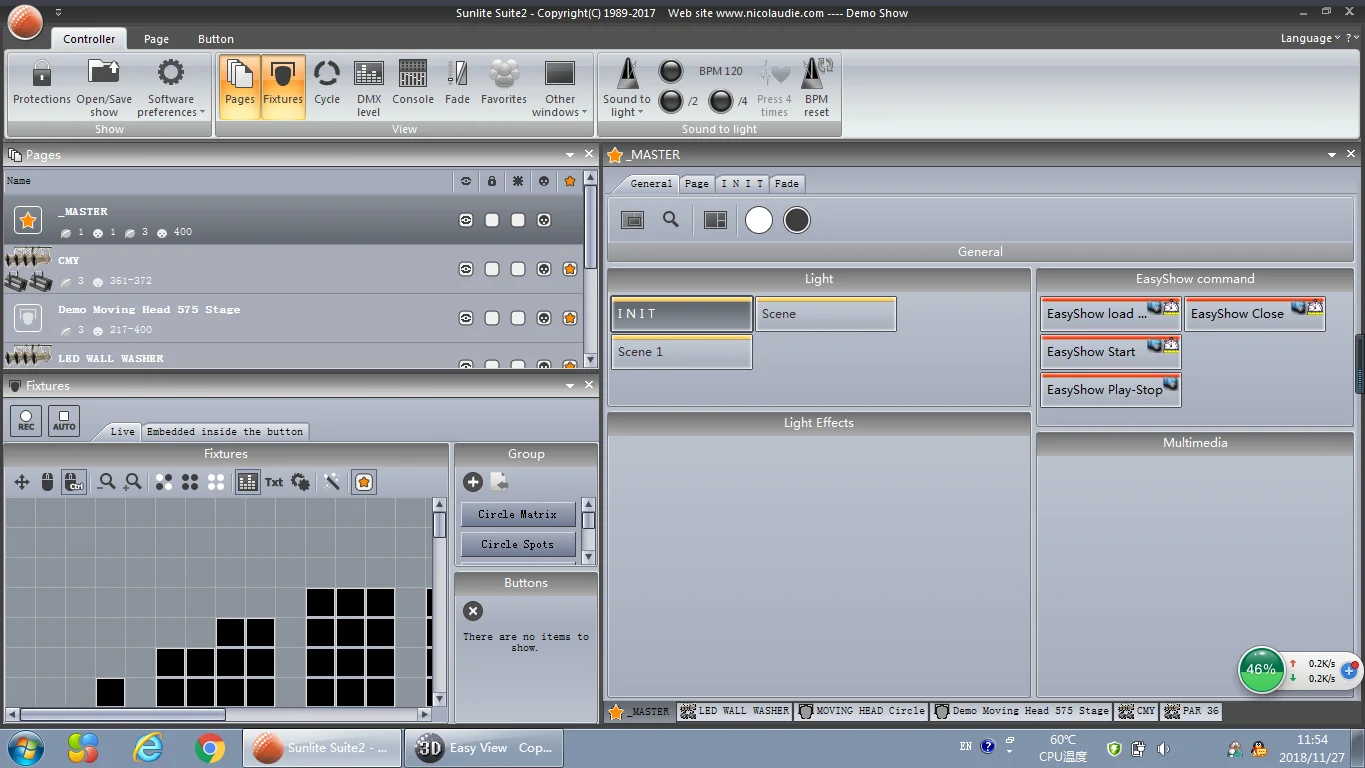Click the white color circle in the General toolbar
The image size is (1365, 768).
(x=759, y=220)
